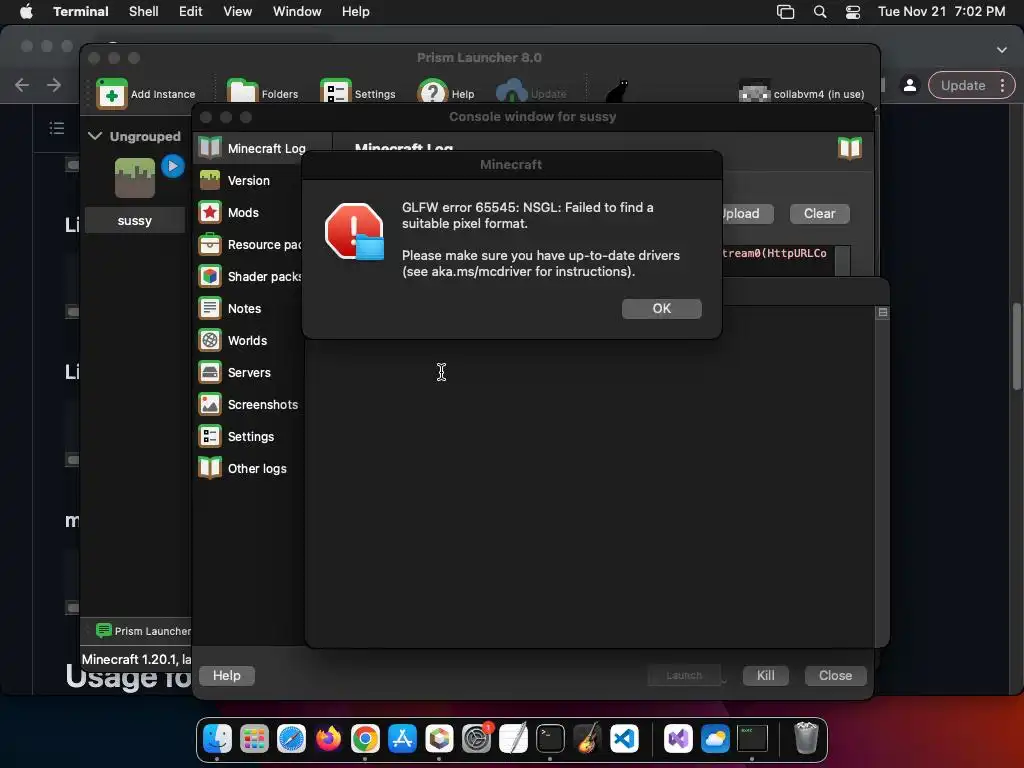Click Add Instance in Prism Launcher toolbar
Viewport: 1024px width, 768px height.
146,93
